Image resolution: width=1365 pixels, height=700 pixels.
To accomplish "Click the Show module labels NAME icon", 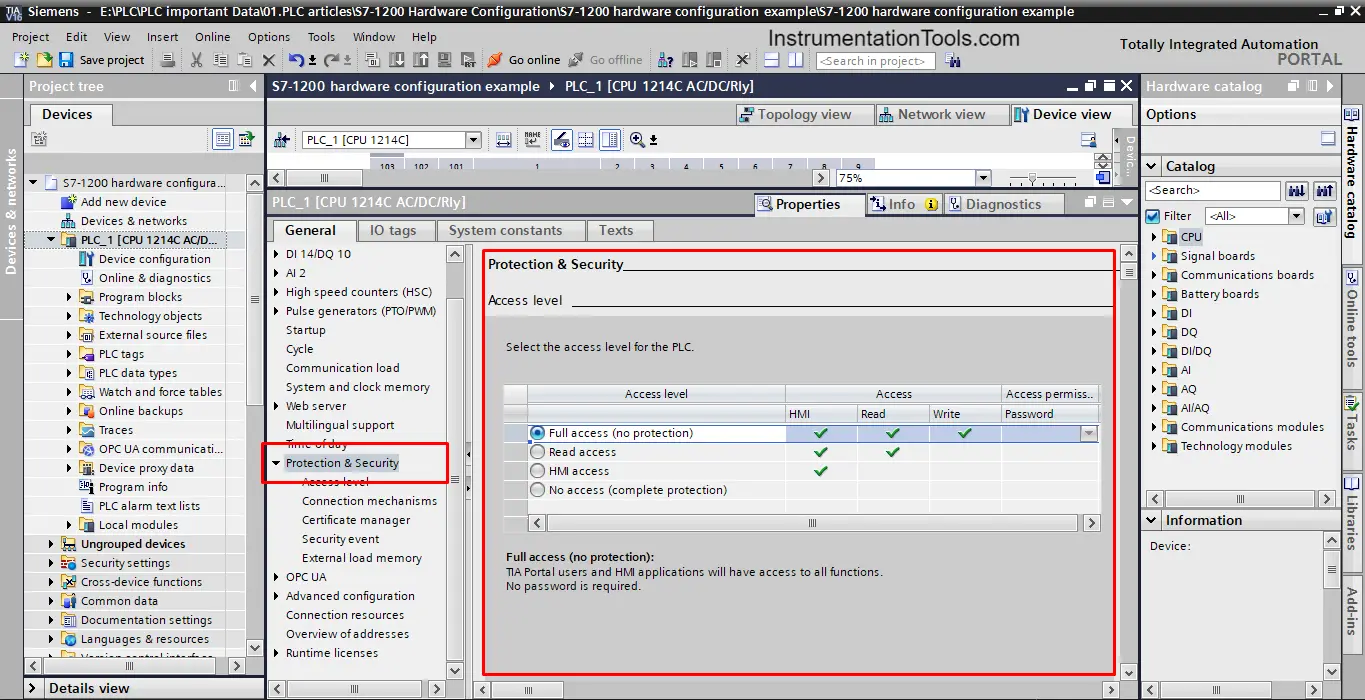I will pyautogui.click(x=532, y=140).
